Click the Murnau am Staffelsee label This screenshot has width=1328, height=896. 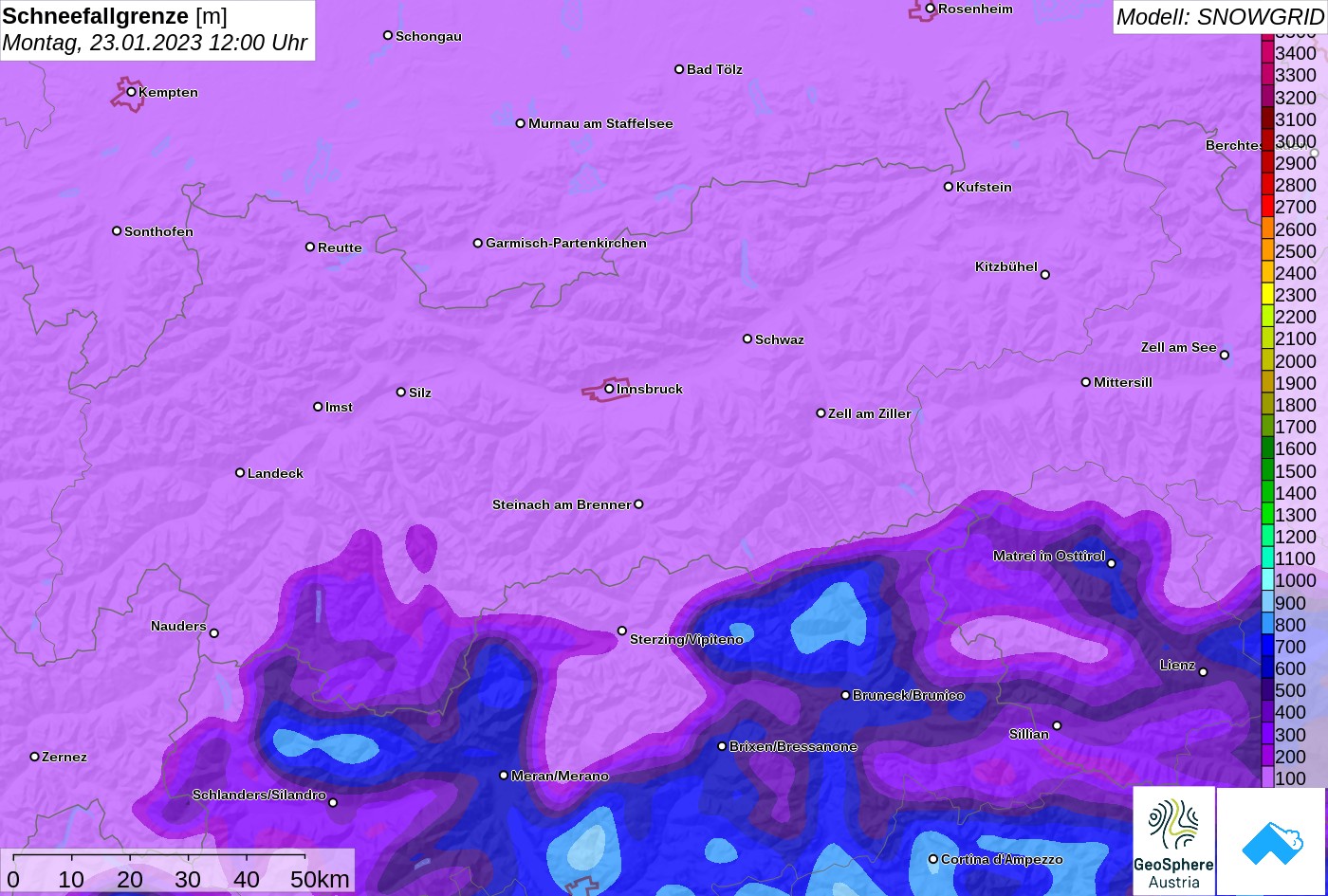pyautogui.click(x=600, y=123)
